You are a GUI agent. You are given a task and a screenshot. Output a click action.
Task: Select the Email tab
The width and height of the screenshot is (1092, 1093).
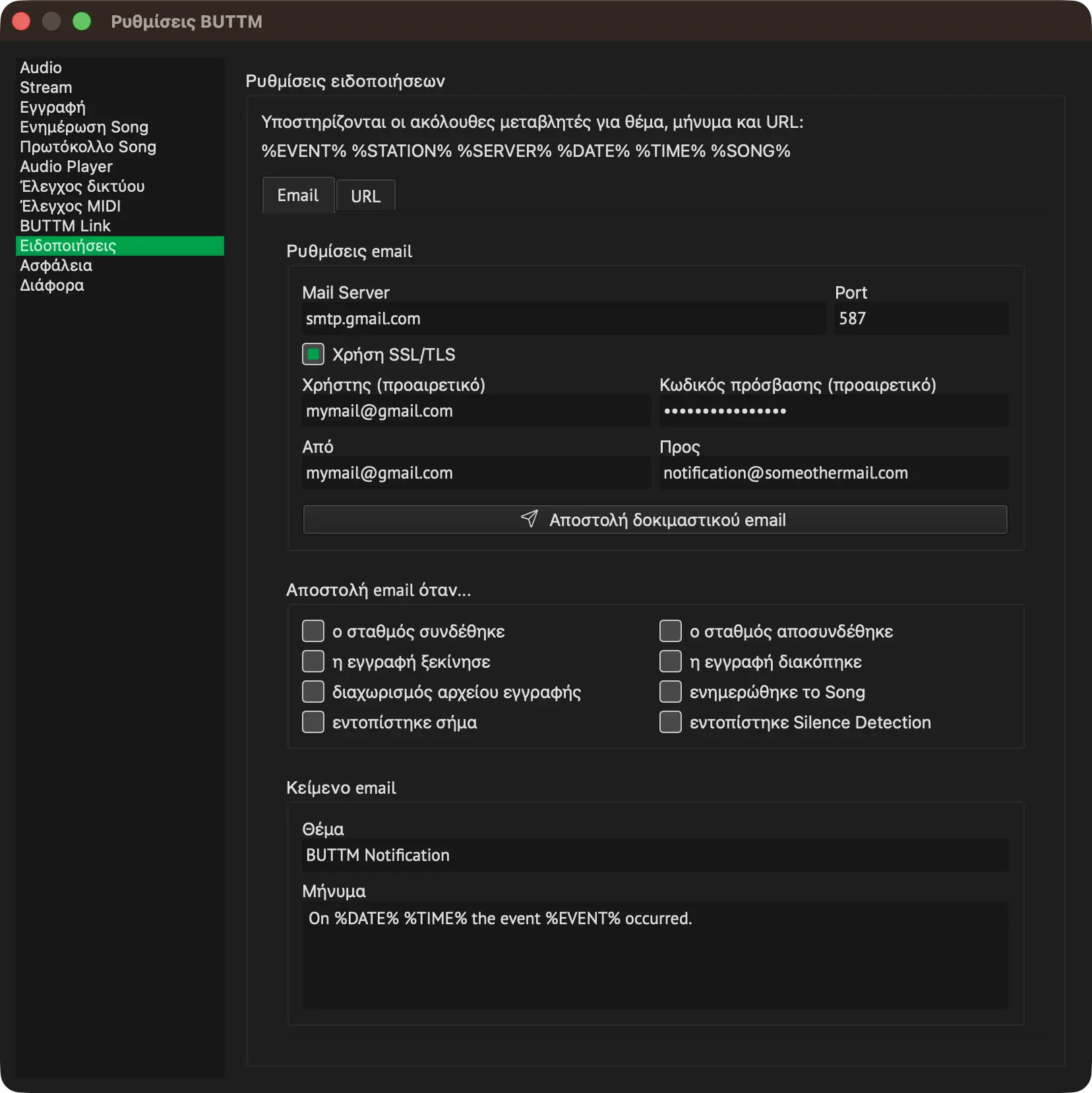tap(298, 195)
